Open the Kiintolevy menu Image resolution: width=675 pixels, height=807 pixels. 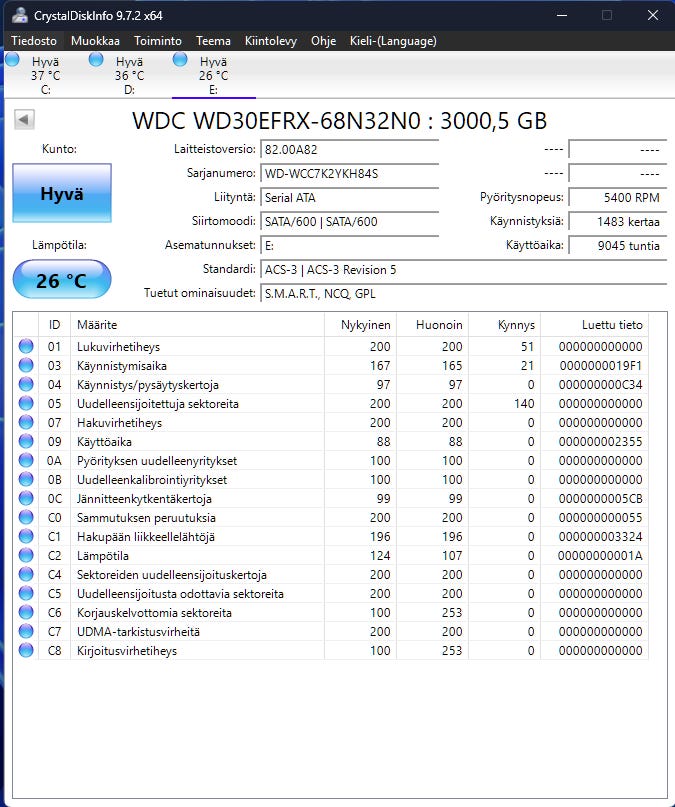tap(271, 41)
